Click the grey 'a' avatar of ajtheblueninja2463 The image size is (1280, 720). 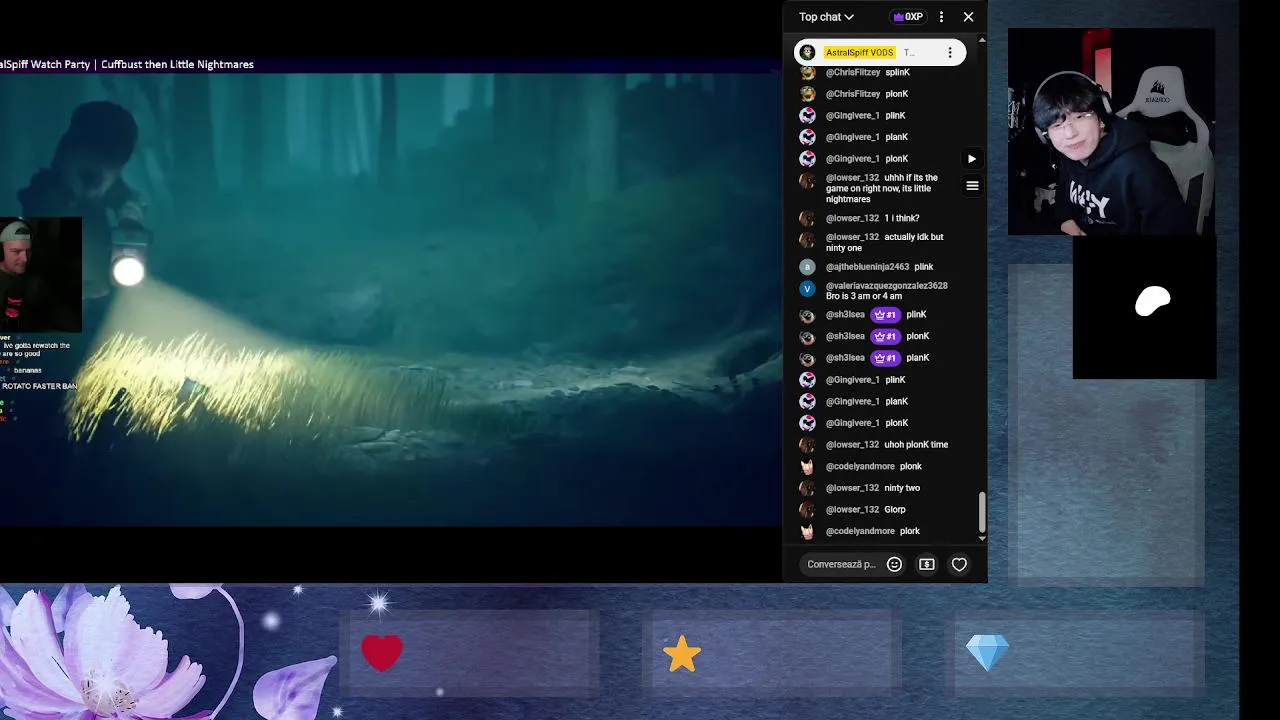pos(807,267)
